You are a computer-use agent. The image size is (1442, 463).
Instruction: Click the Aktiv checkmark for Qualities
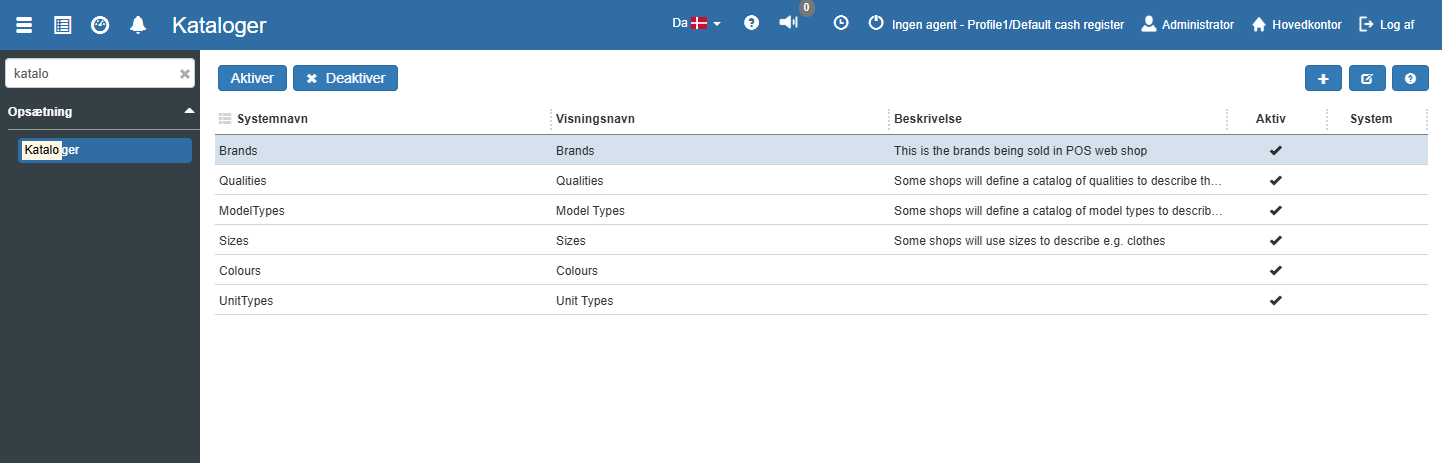pyautogui.click(x=1275, y=180)
